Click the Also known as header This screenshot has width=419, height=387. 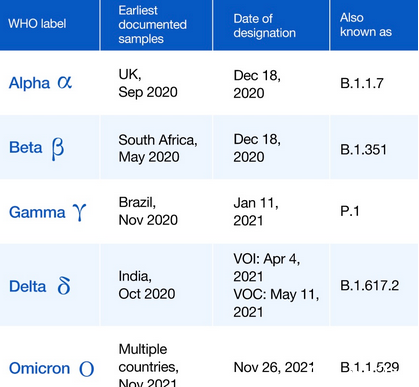(374, 25)
